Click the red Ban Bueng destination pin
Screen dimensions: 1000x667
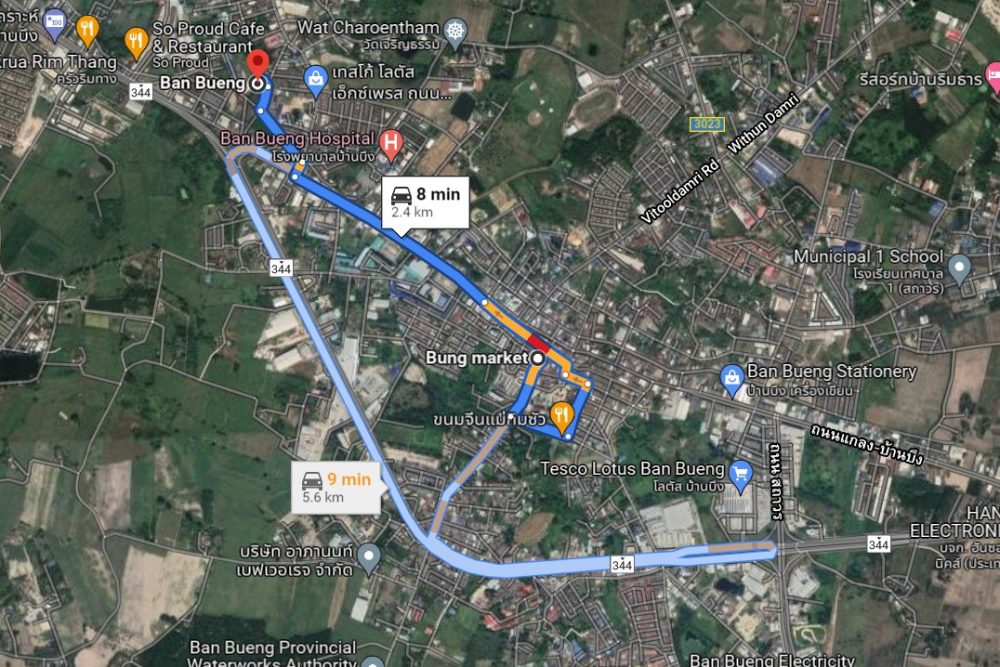coord(258,66)
